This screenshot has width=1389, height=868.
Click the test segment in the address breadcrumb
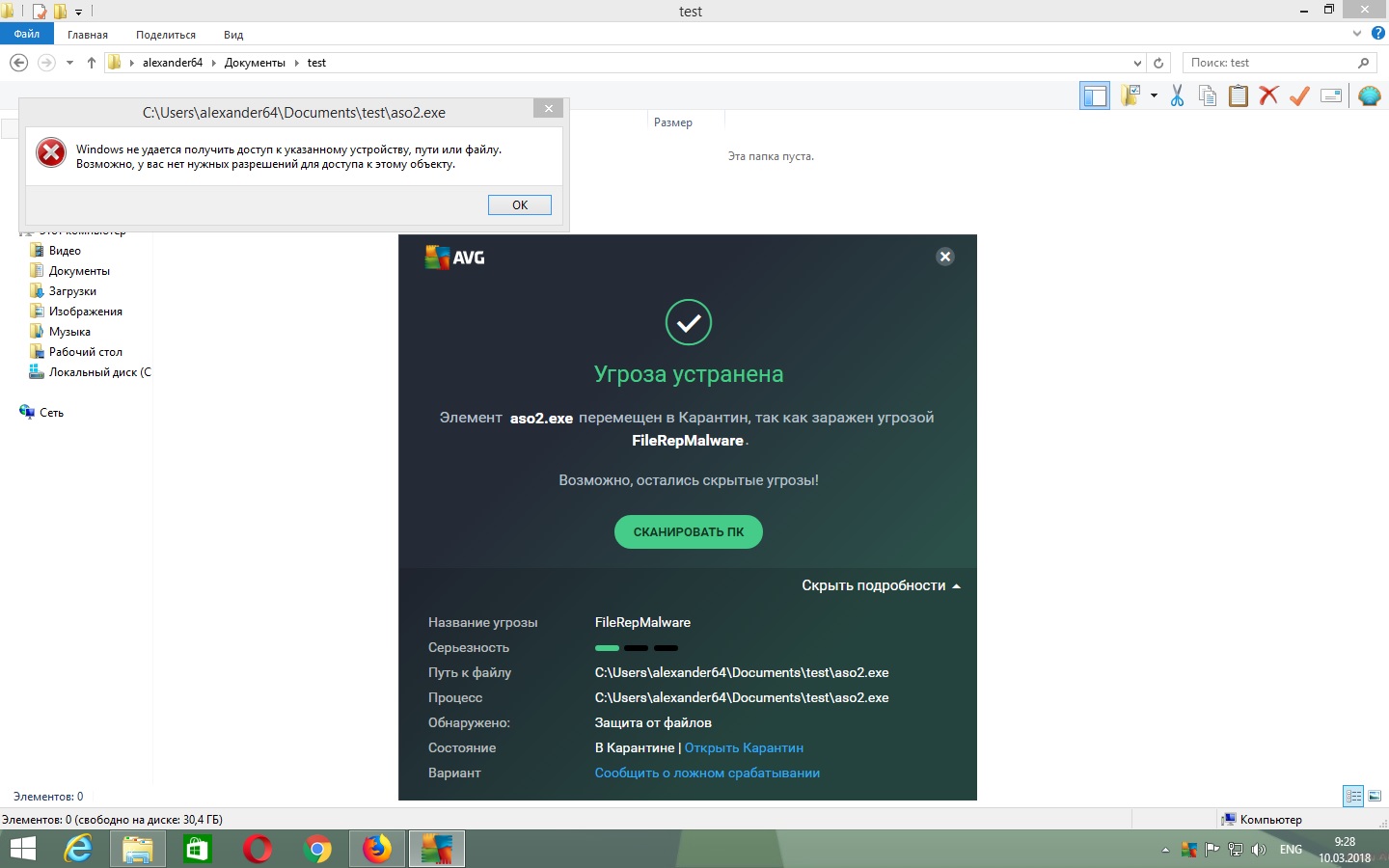[316, 63]
